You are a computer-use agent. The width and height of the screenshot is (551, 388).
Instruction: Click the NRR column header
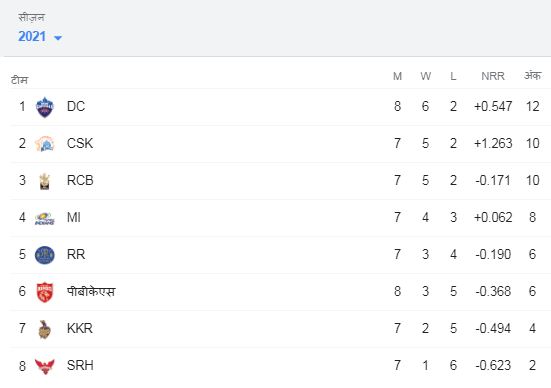click(493, 76)
